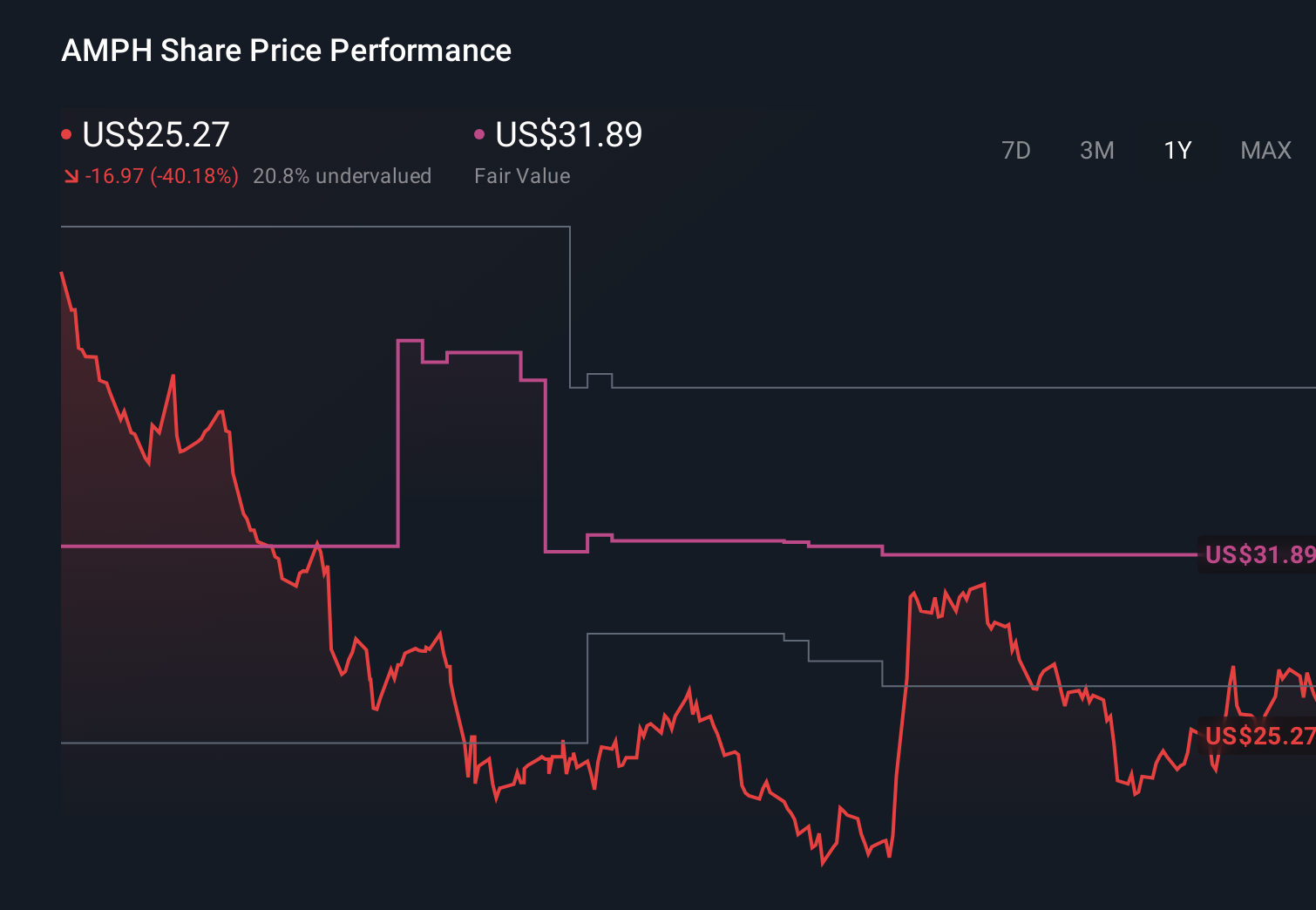Switch to the 3M time period
Image resolution: width=1316 pixels, height=910 pixels.
(x=1096, y=150)
